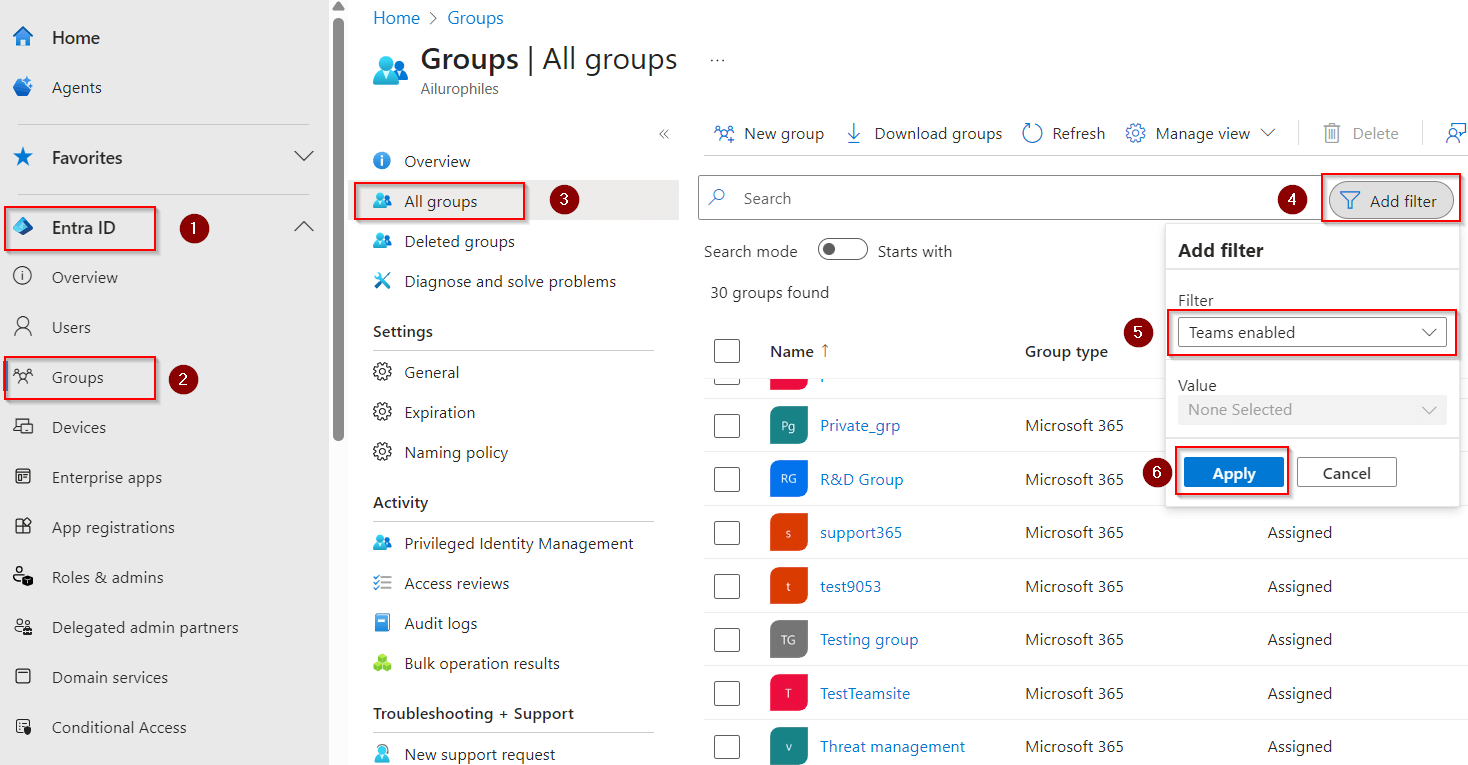
Task: Open the Delete trash icon in toolbar
Action: [x=1331, y=132]
